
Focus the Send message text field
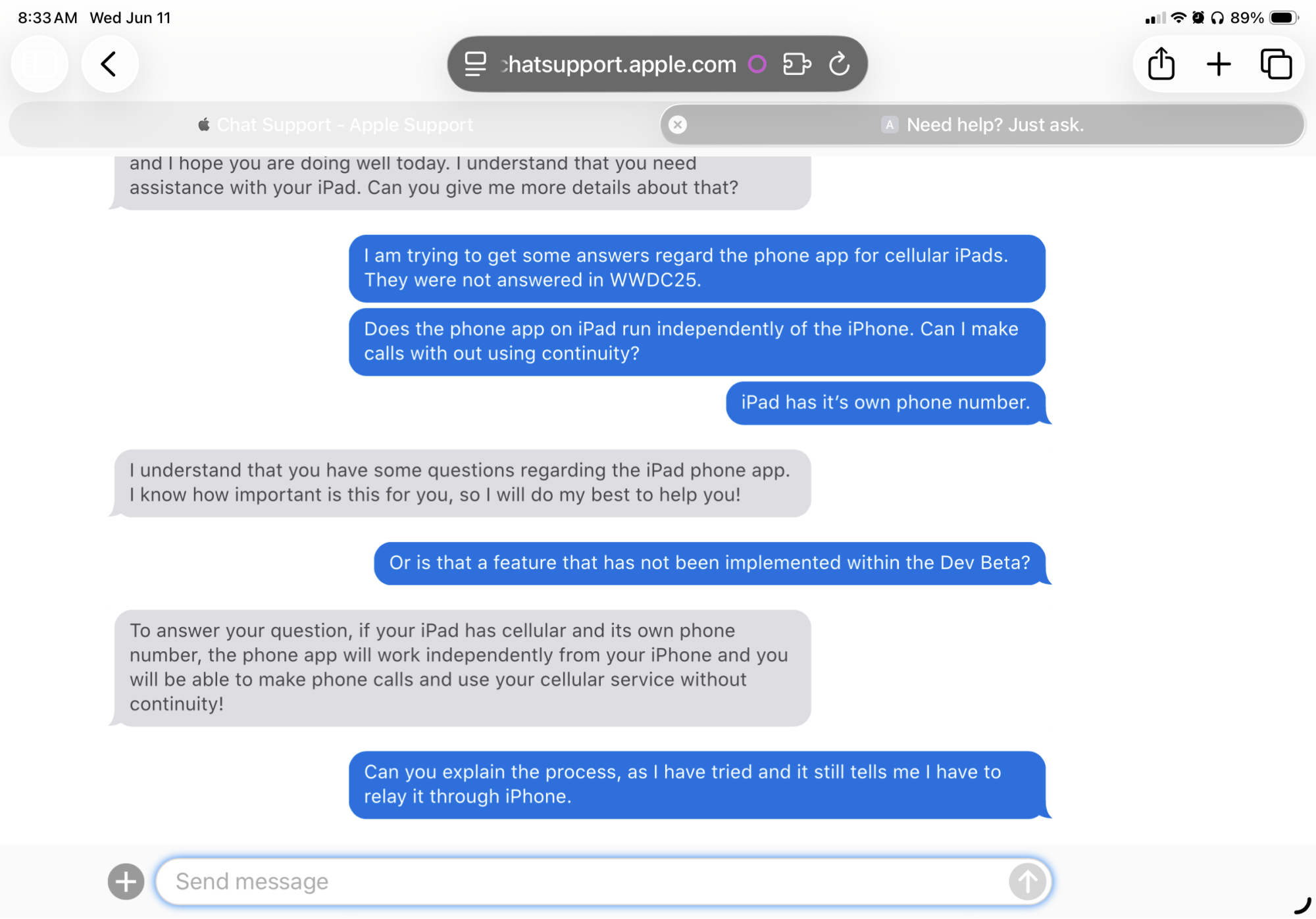click(579, 882)
